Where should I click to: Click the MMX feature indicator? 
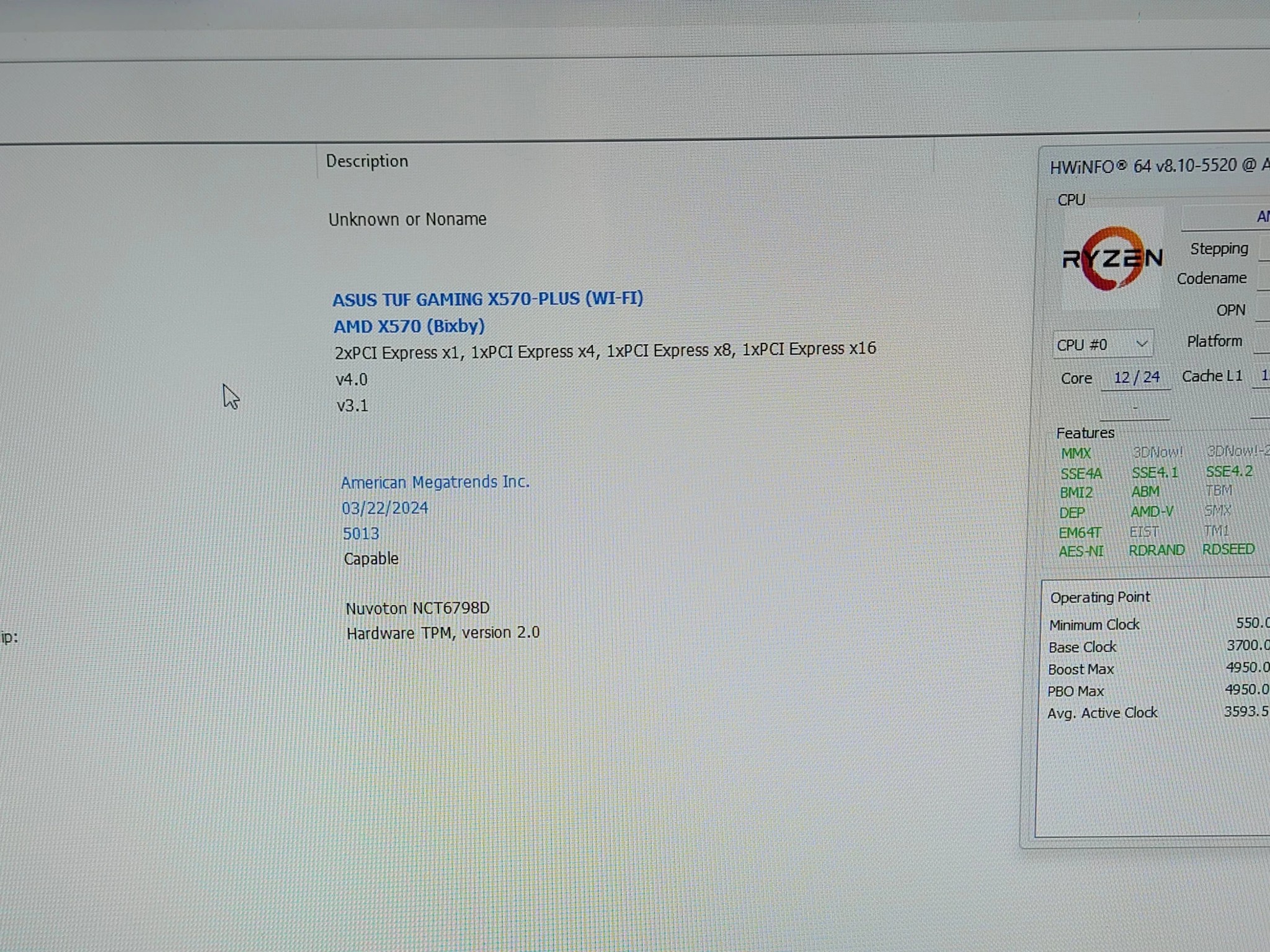pos(1076,454)
